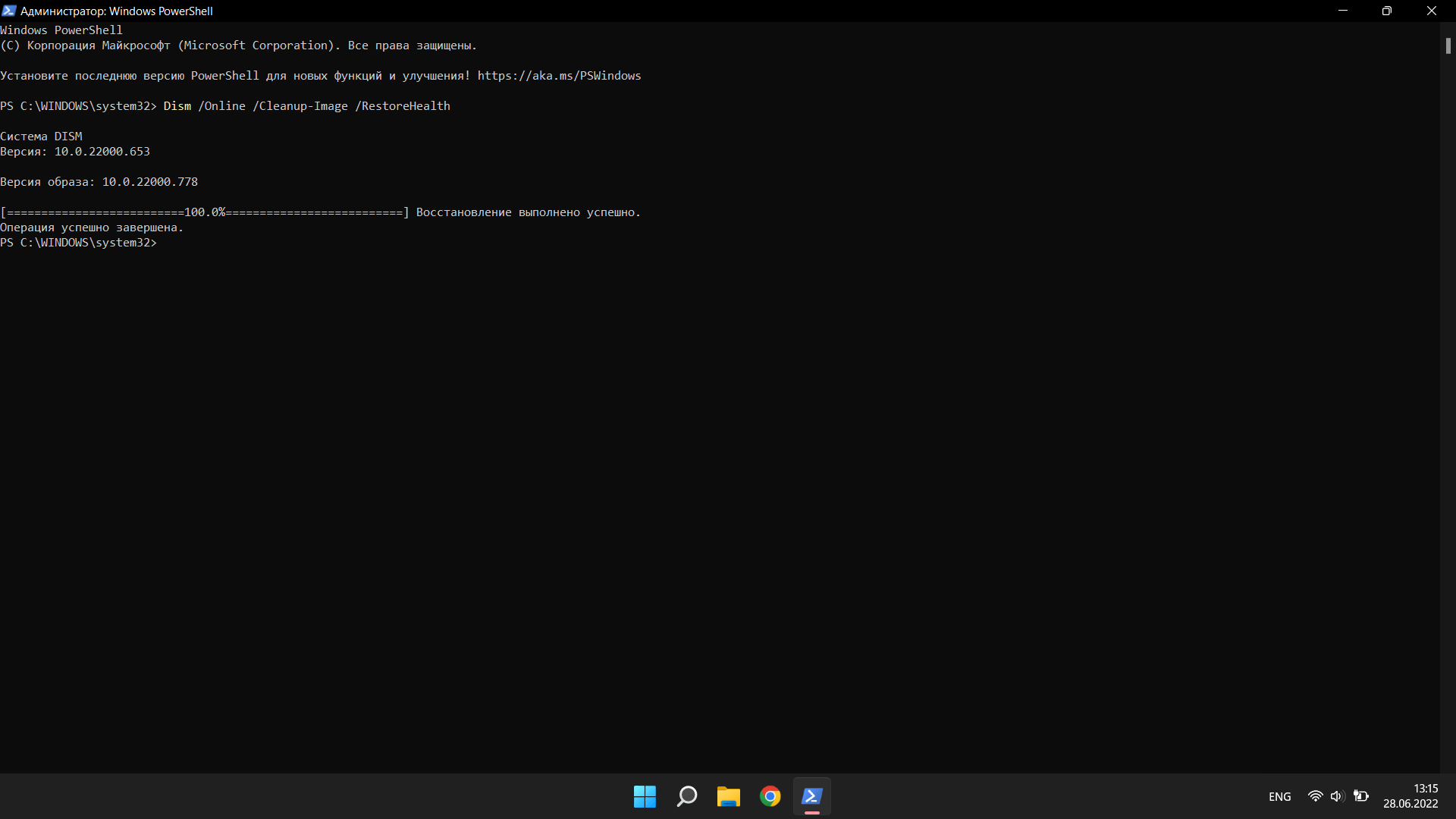Image resolution: width=1456 pixels, height=819 pixels.
Task: Click 'Восстановление выполнено успешно.' text
Action: click(529, 212)
